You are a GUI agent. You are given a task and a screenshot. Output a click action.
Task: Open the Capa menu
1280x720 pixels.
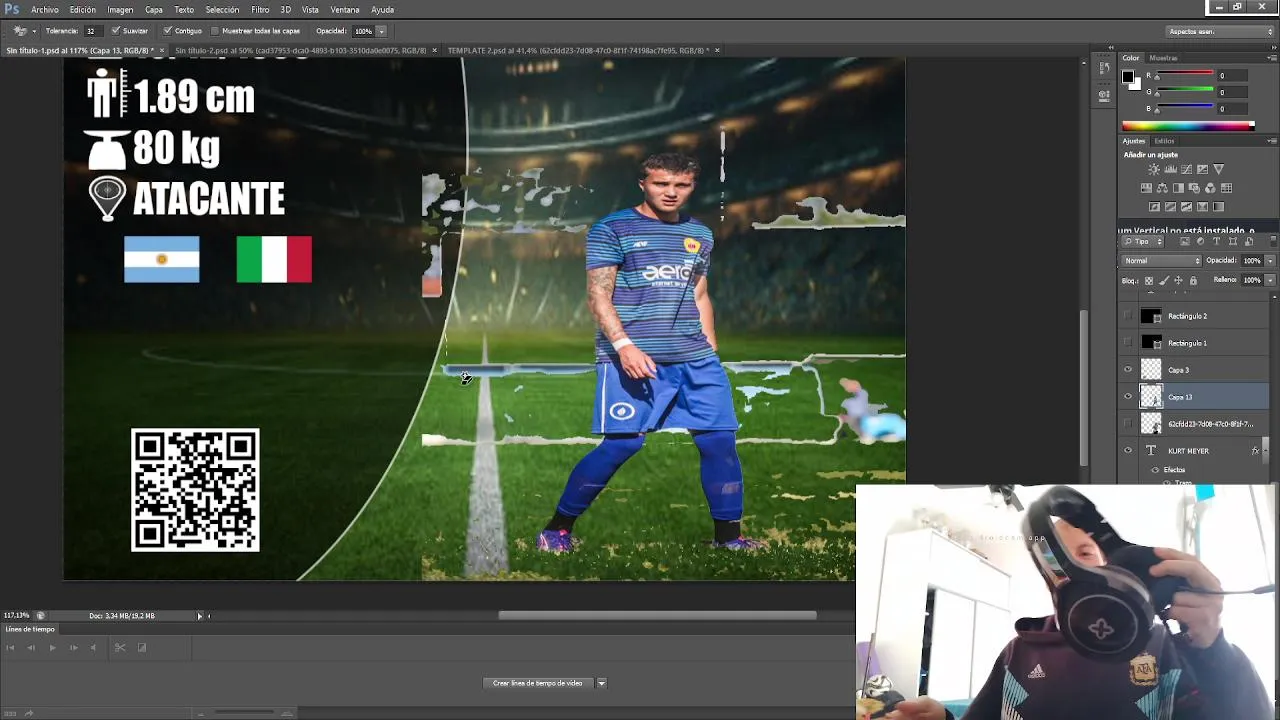pyautogui.click(x=153, y=10)
